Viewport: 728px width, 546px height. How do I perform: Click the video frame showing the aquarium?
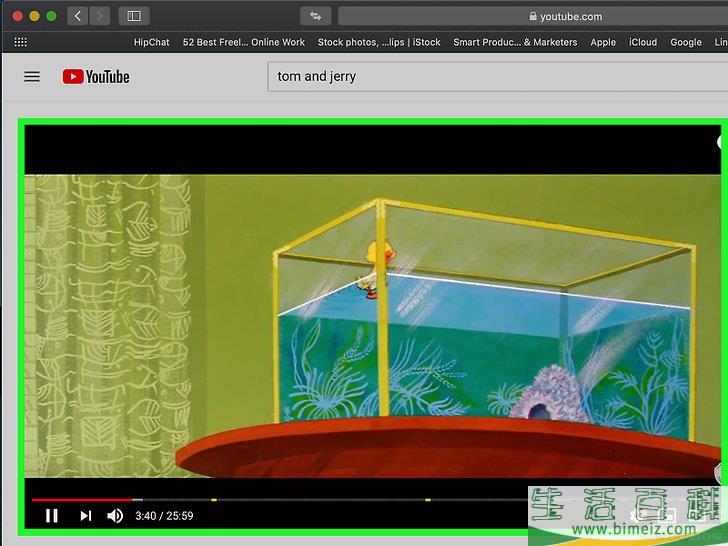(372, 326)
